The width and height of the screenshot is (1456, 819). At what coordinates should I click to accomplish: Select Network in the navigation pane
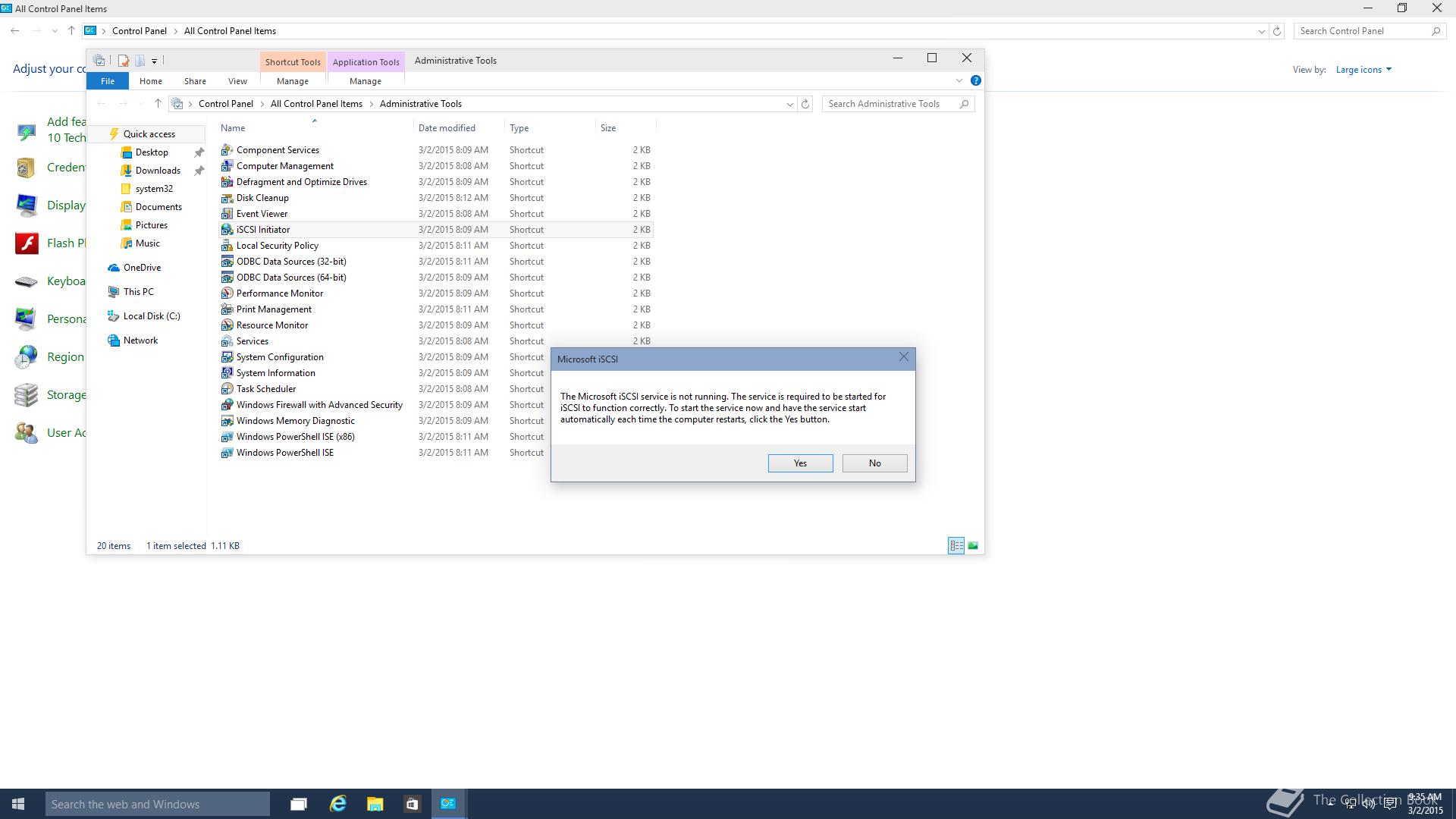[140, 340]
